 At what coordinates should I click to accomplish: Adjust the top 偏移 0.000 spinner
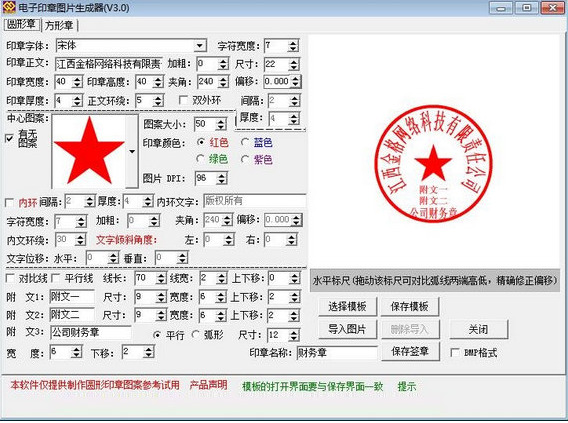click(x=282, y=81)
